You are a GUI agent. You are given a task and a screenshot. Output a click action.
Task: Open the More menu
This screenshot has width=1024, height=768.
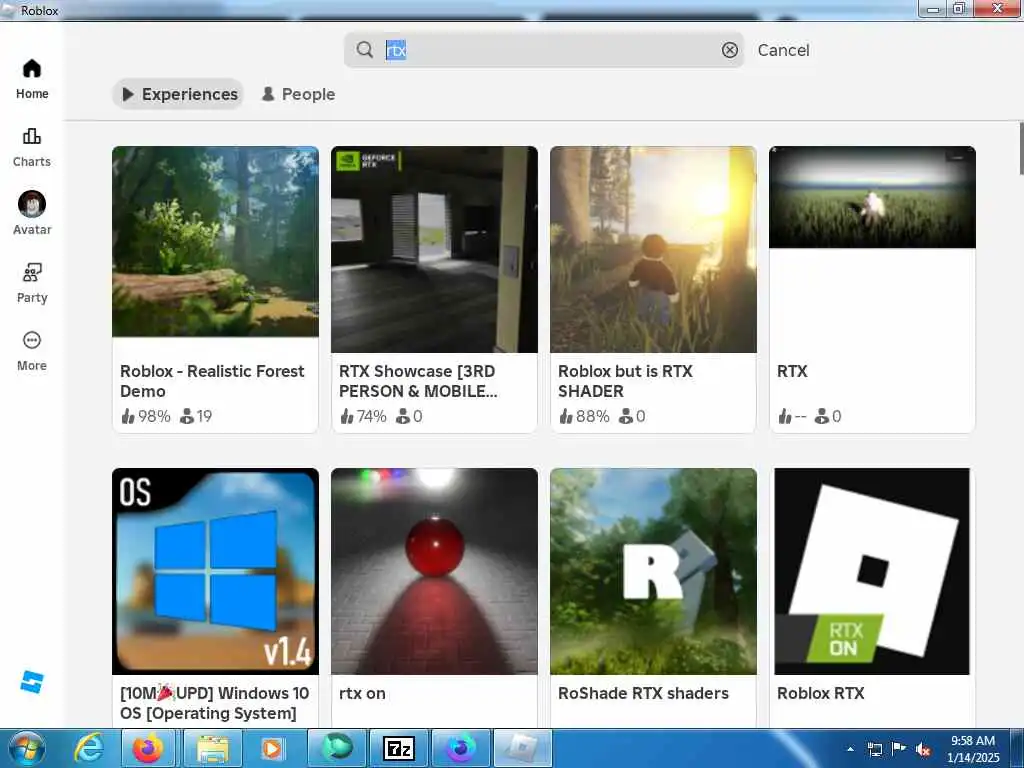[x=31, y=351]
